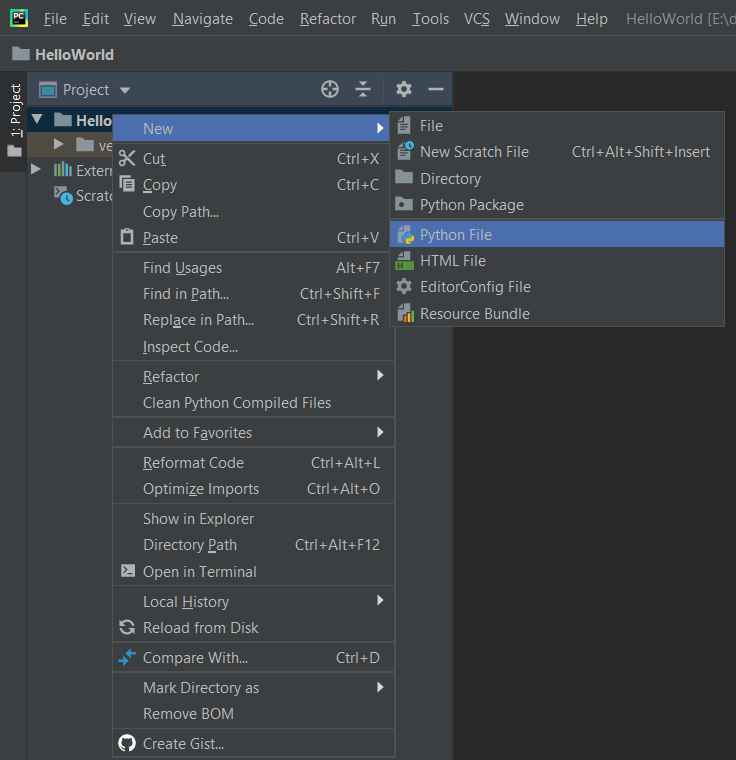Click the GitHub icon beside Create Gist
Viewport: 736px width, 760px height.
(x=127, y=743)
